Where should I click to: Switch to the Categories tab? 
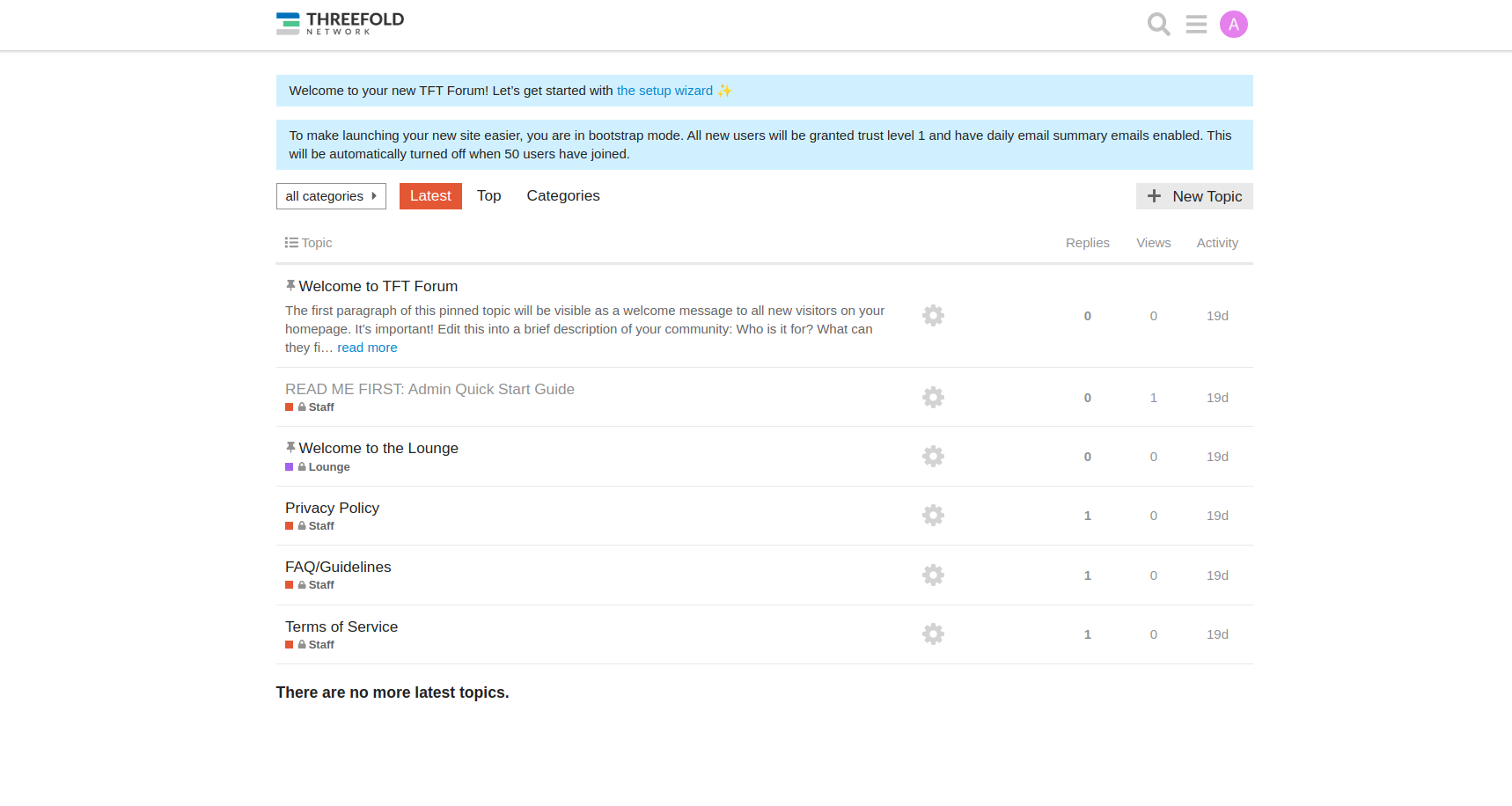[562, 196]
